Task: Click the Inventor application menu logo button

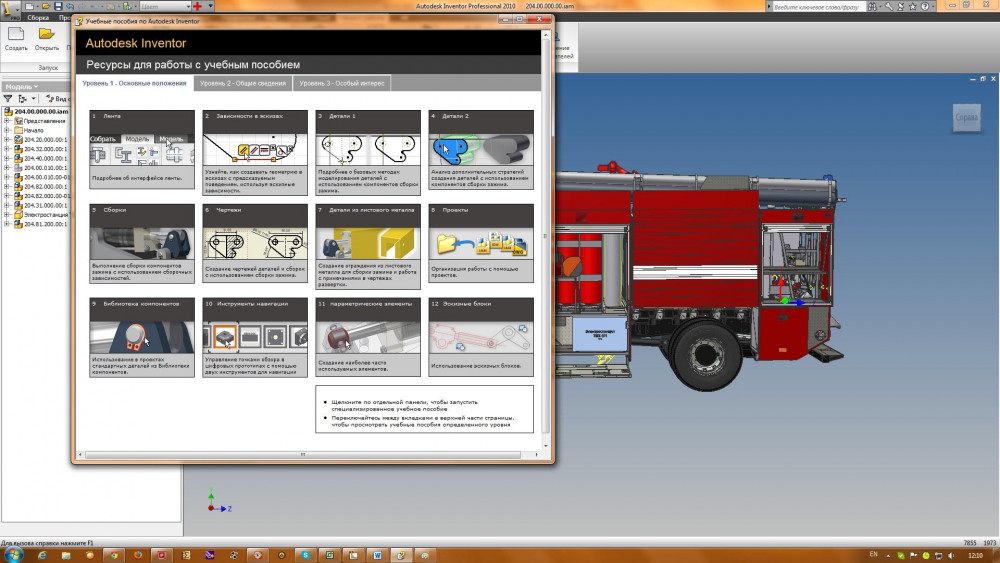Action: pos(10,9)
